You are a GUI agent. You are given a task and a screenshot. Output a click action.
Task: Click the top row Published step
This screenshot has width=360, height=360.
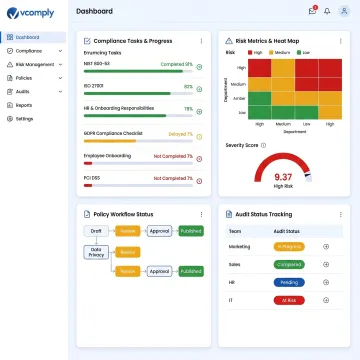coord(191,231)
